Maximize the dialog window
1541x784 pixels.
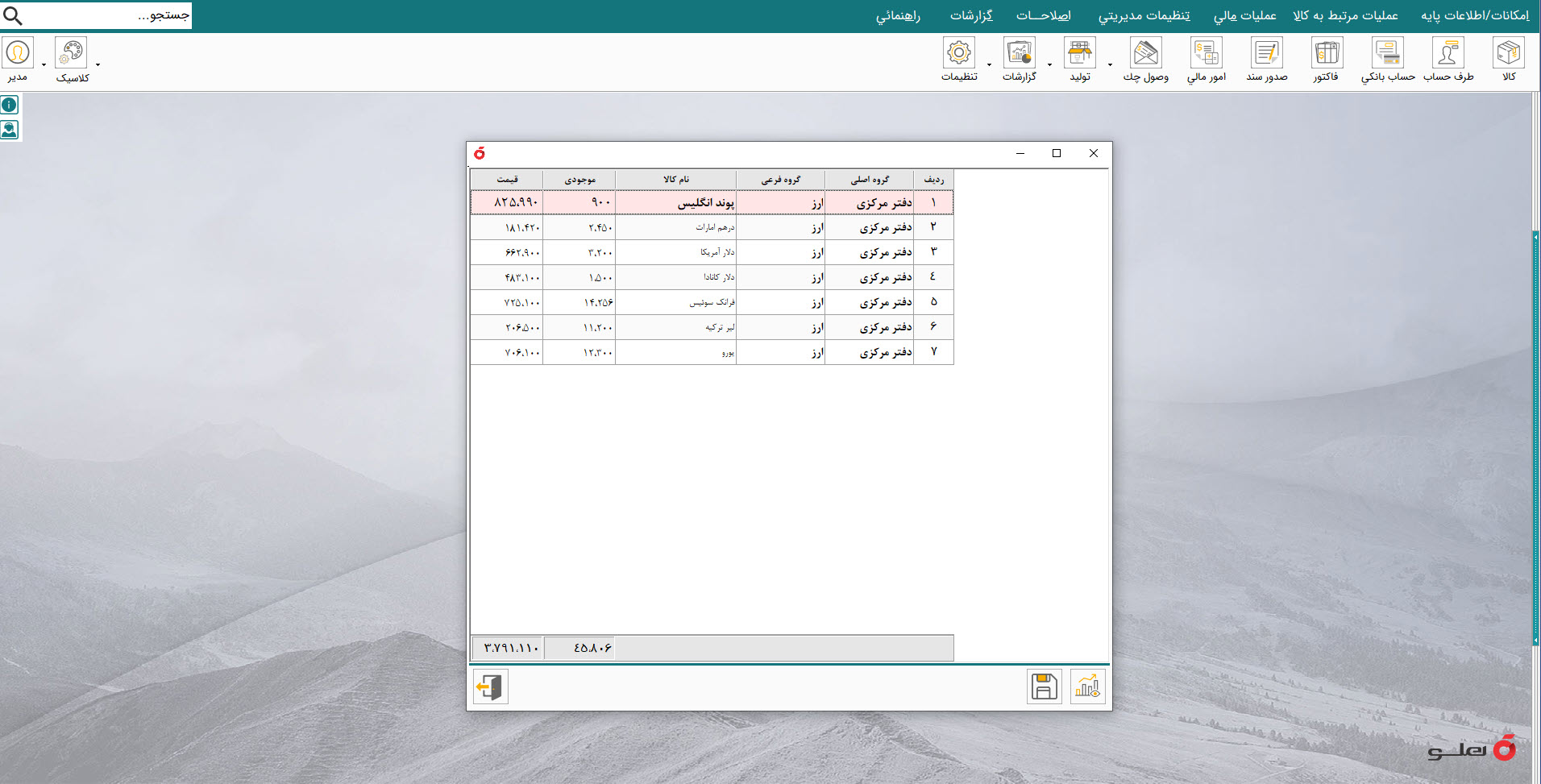point(1057,153)
